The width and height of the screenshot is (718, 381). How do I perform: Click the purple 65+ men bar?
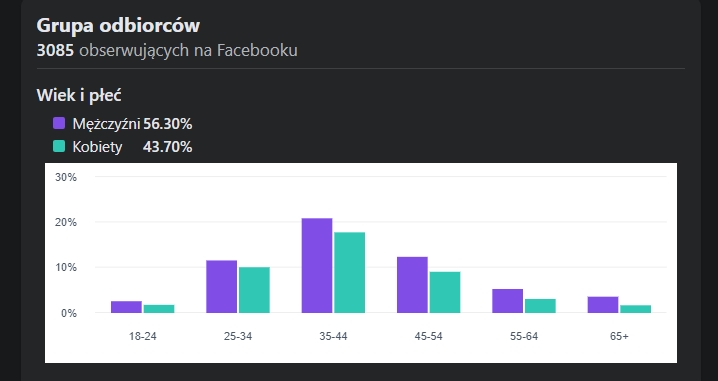coord(603,305)
